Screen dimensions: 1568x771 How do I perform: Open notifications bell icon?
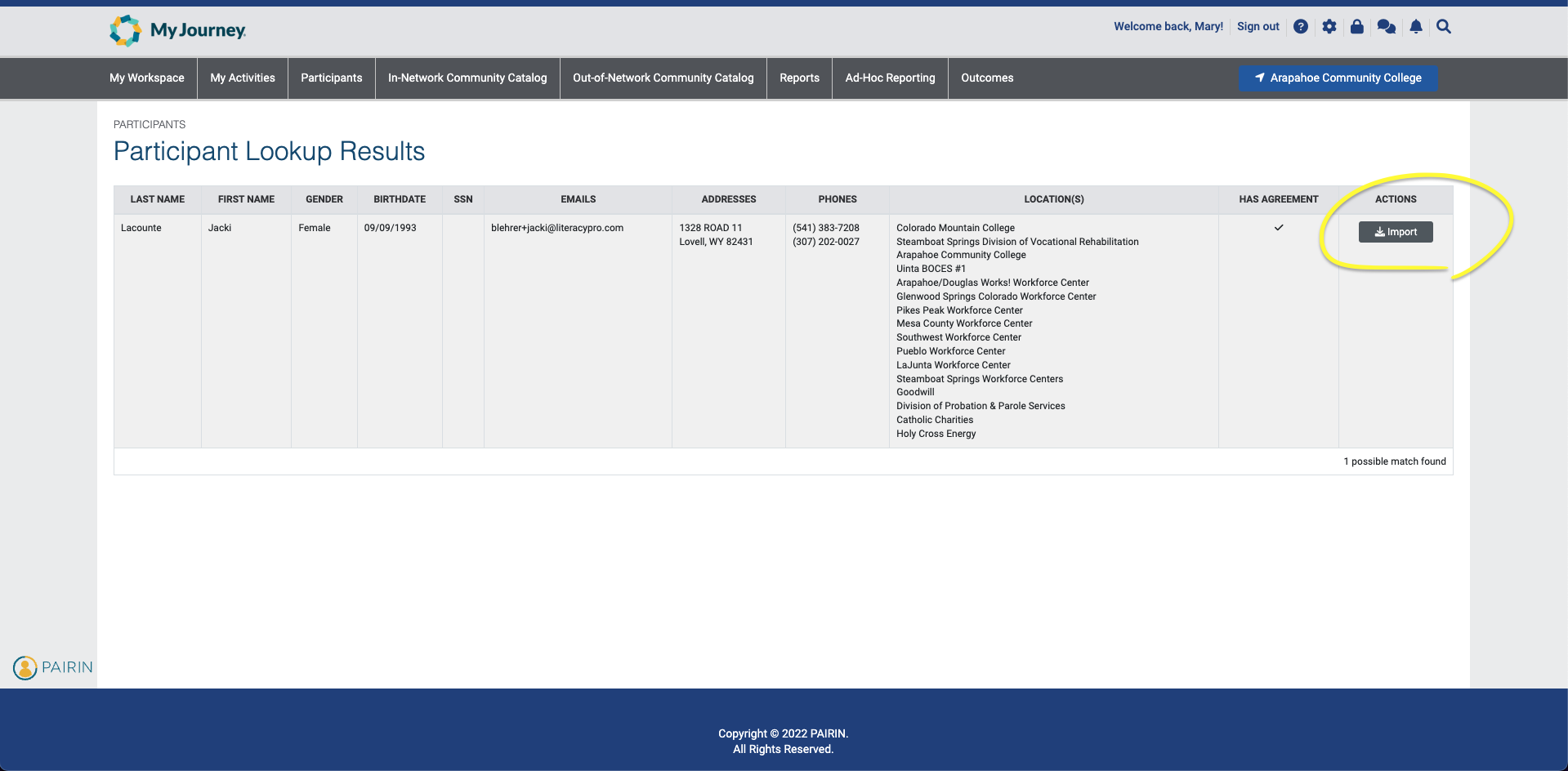click(x=1416, y=27)
